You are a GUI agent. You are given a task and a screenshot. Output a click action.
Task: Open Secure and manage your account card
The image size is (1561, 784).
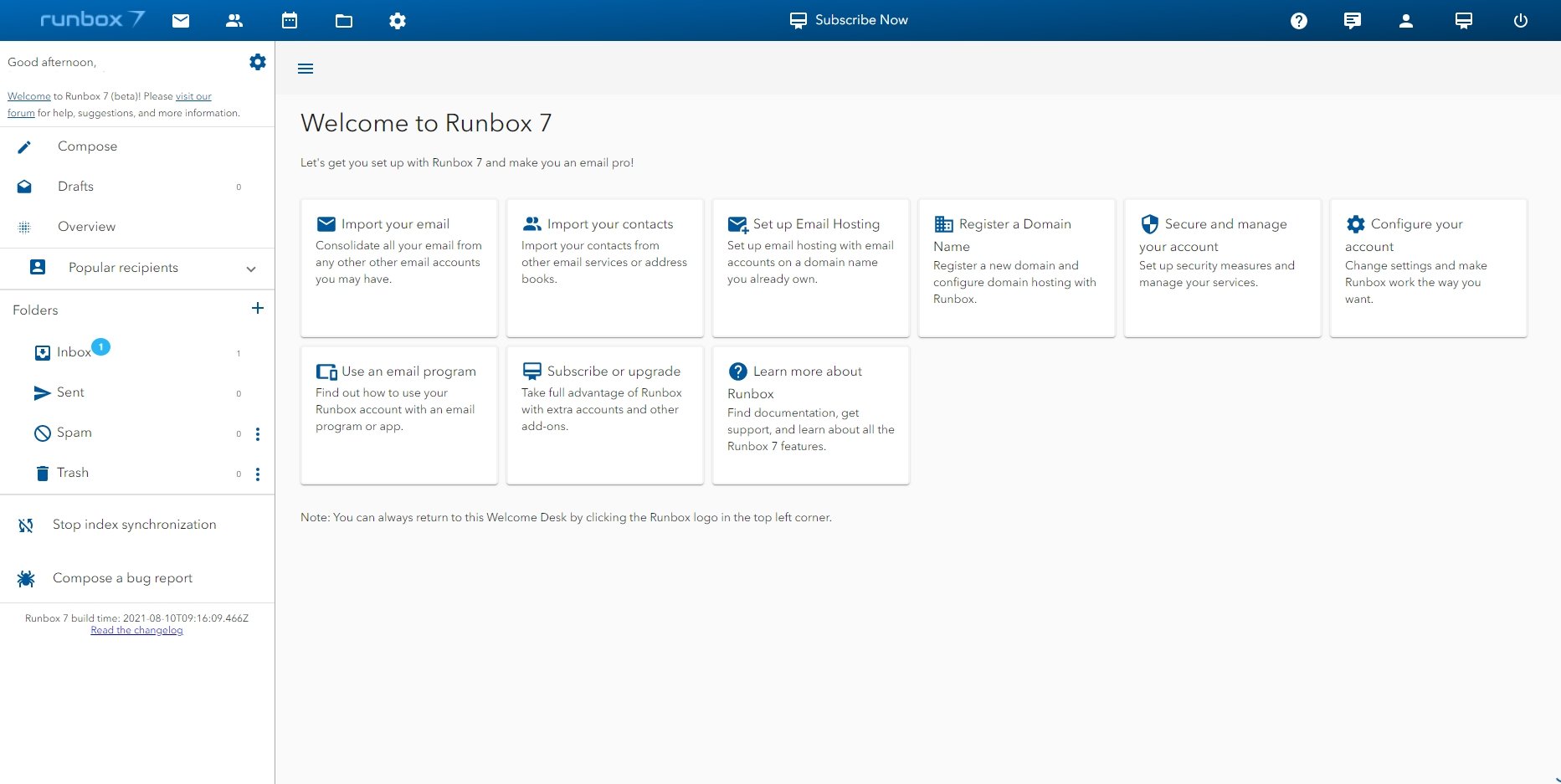(x=1223, y=268)
